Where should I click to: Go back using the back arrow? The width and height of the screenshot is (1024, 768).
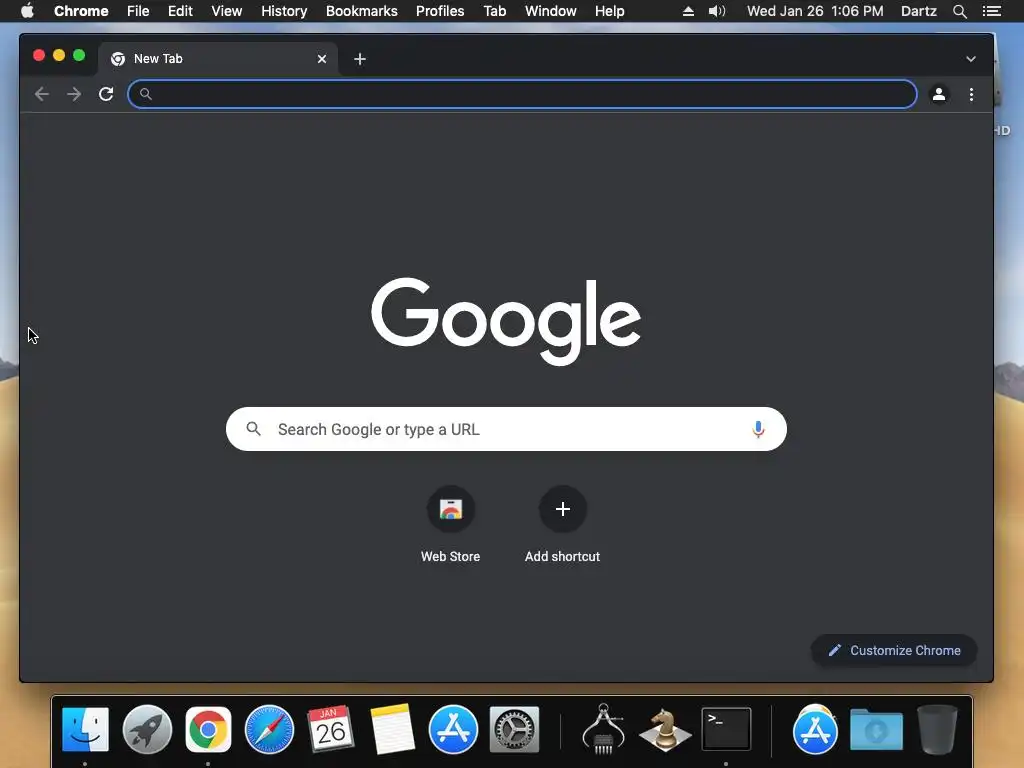(42, 94)
